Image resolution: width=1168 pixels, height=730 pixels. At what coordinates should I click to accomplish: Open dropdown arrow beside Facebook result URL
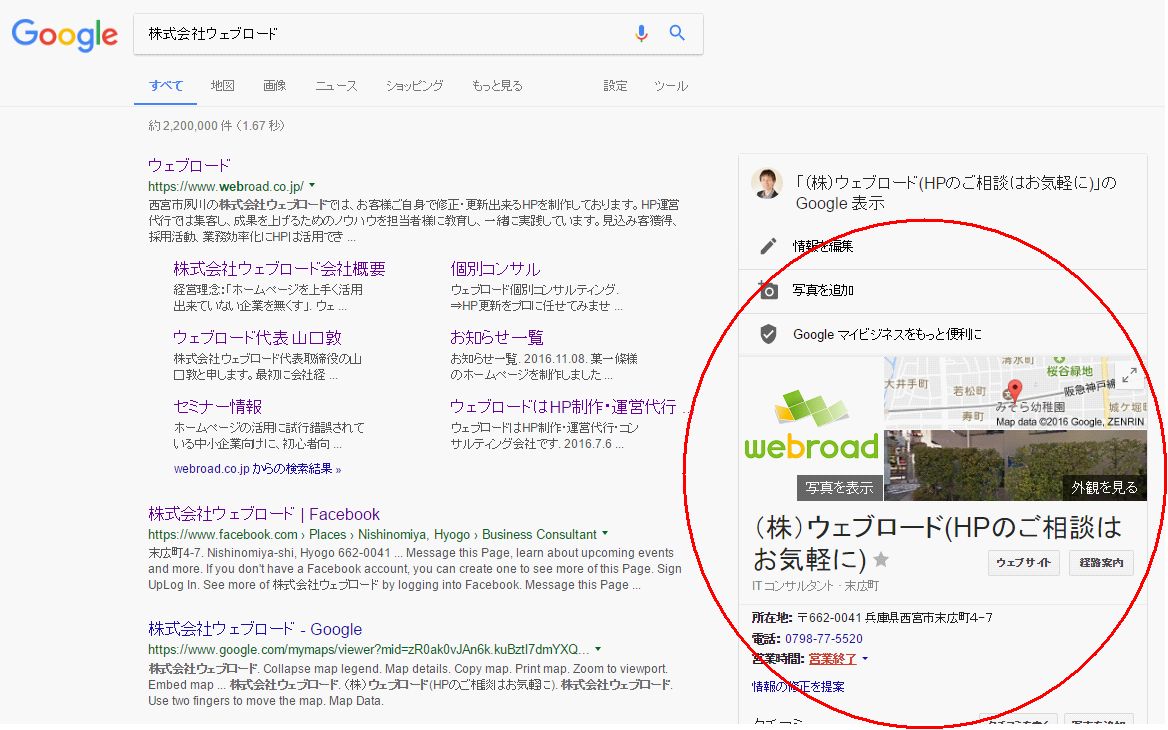606,534
